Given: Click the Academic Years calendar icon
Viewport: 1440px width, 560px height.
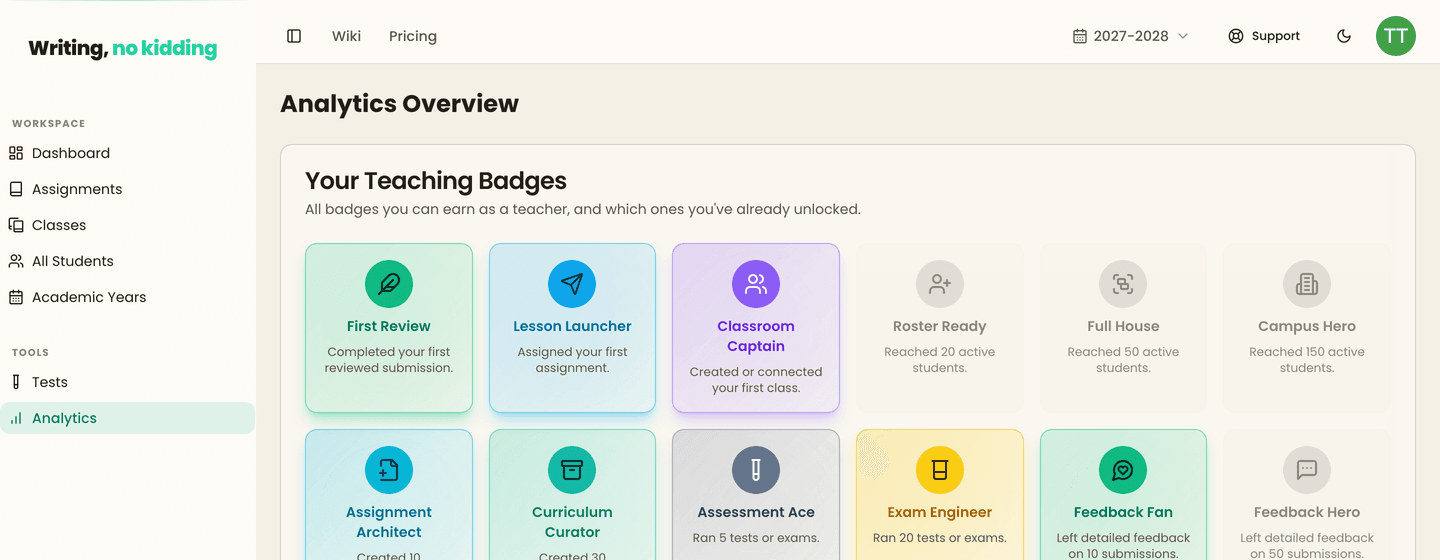Looking at the screenshot, I should tap(16, 297).
